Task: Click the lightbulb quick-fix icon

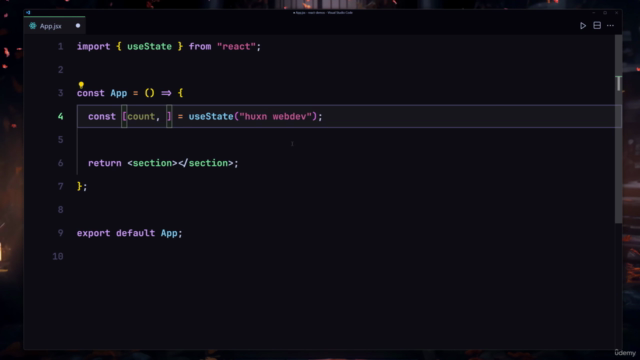Action: (81, 85)
